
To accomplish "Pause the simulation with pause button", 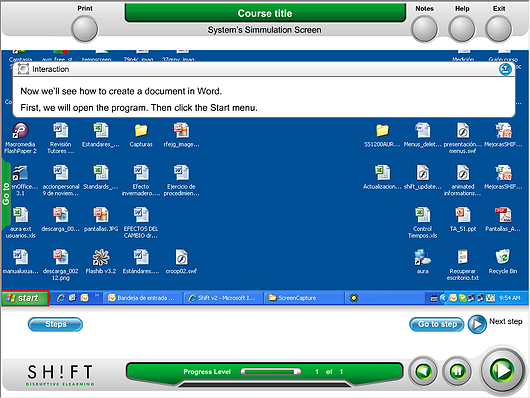I will (457, 372).
